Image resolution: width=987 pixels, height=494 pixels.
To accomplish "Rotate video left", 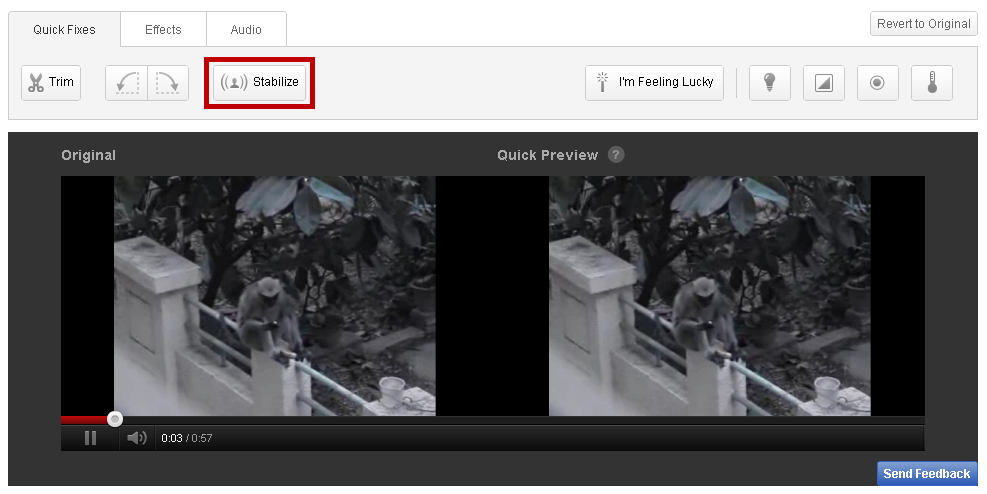I will click(x=127, y=82).
